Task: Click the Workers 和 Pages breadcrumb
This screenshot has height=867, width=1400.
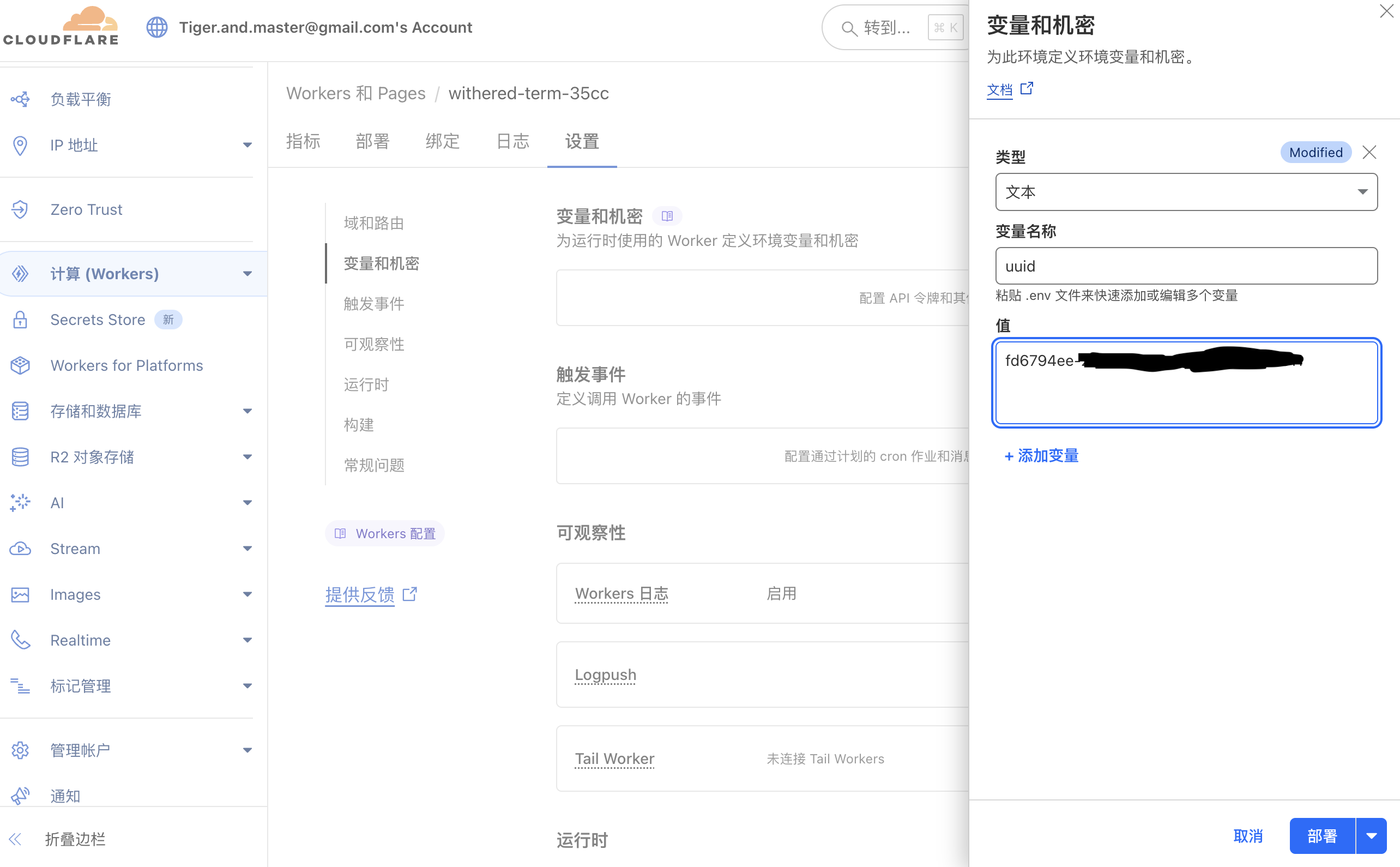Action: click(355, 93)
